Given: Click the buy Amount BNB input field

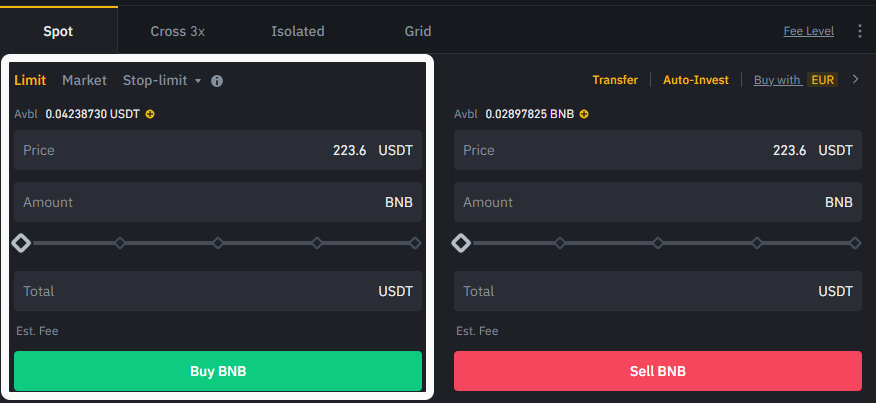Looking at the screenshot, I should [x=218, y=202].
